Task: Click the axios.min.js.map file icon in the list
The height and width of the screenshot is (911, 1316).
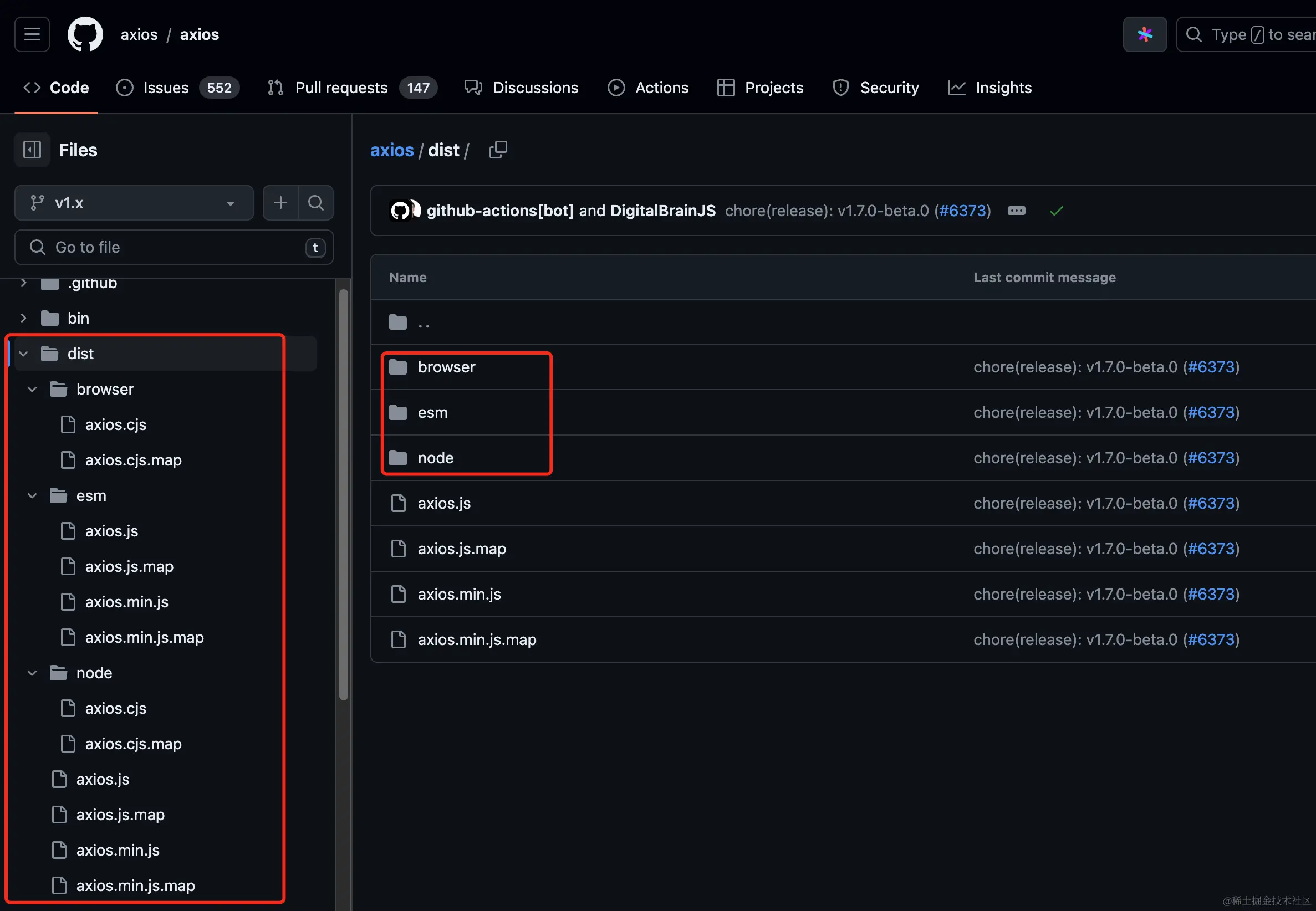Action: point(398,639)
